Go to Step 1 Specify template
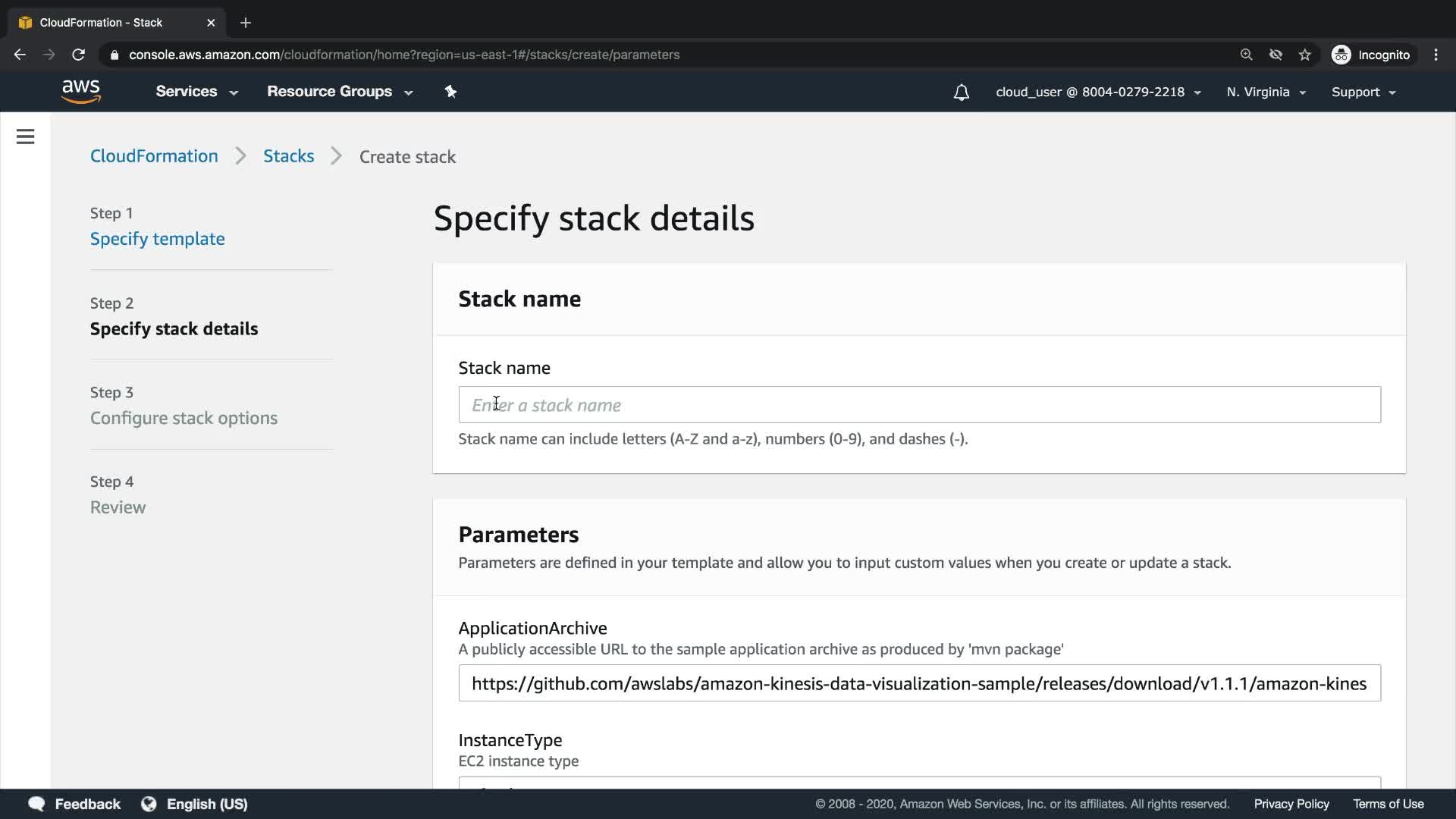This screenshot has width=1456, height=819. [x=157, y=239]
